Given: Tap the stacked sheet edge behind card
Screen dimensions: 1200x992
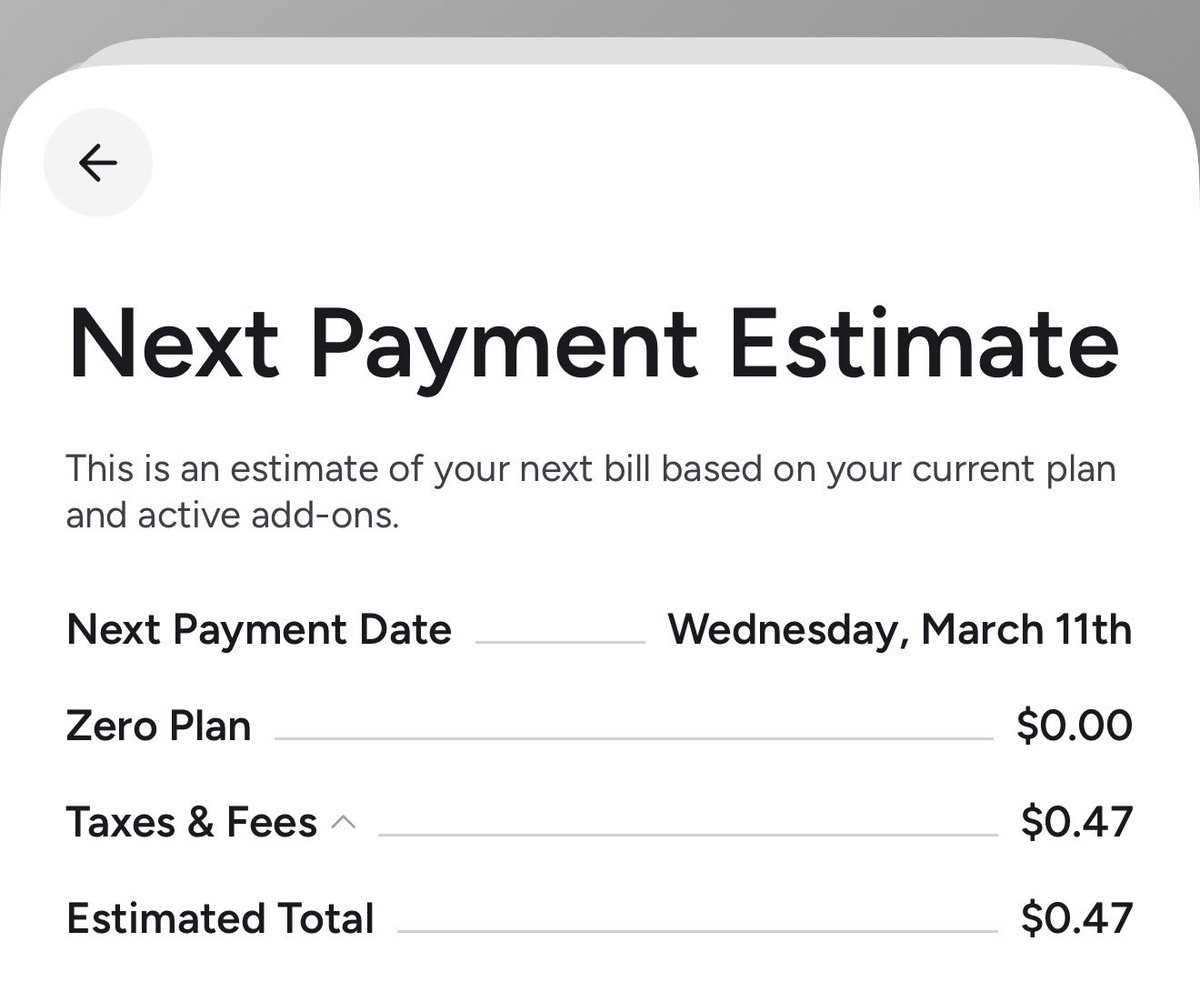Looking at the screenshot, I should tap(600, 50).
